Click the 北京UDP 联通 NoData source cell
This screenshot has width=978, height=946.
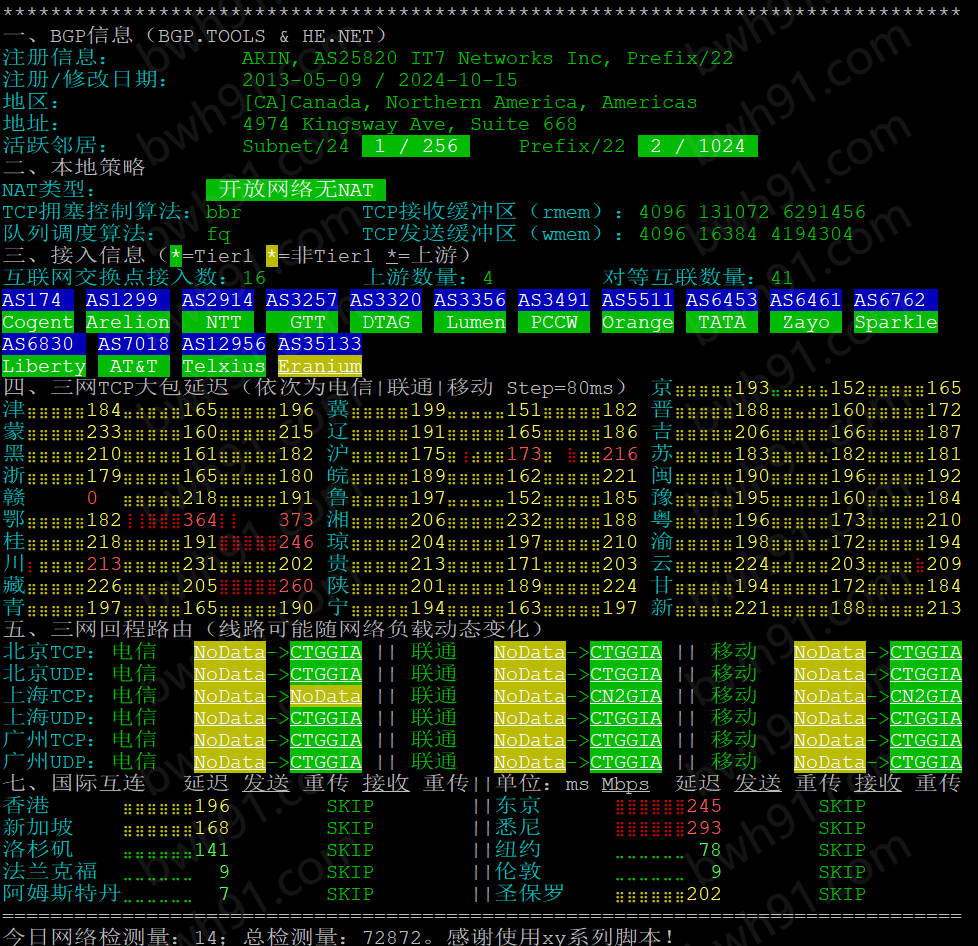(x=530, y=674)
